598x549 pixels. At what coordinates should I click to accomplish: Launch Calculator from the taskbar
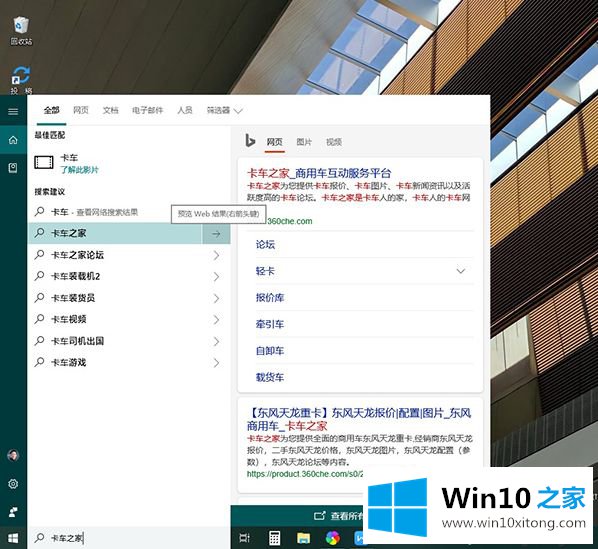pos(275,538)
